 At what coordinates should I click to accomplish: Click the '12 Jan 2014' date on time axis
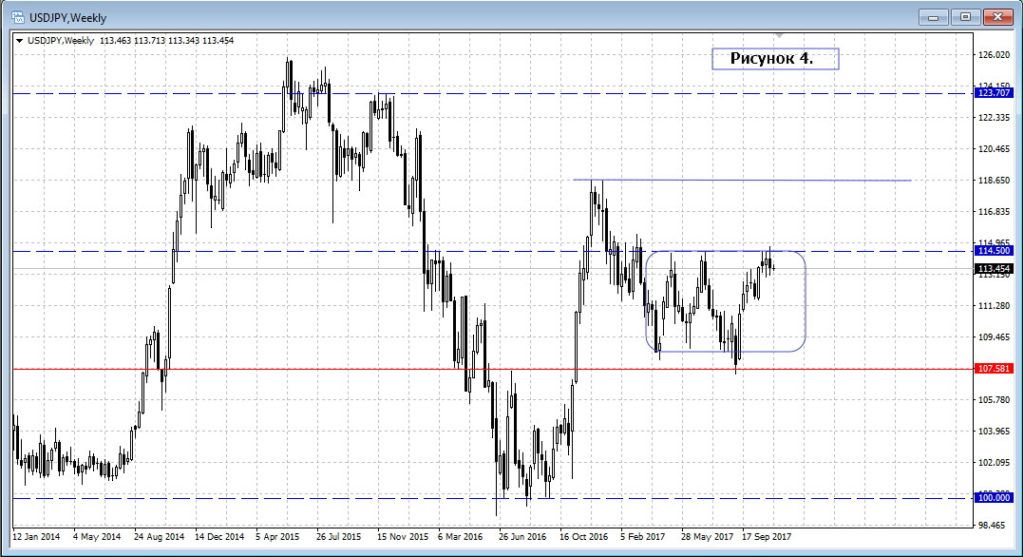point(37,536)
